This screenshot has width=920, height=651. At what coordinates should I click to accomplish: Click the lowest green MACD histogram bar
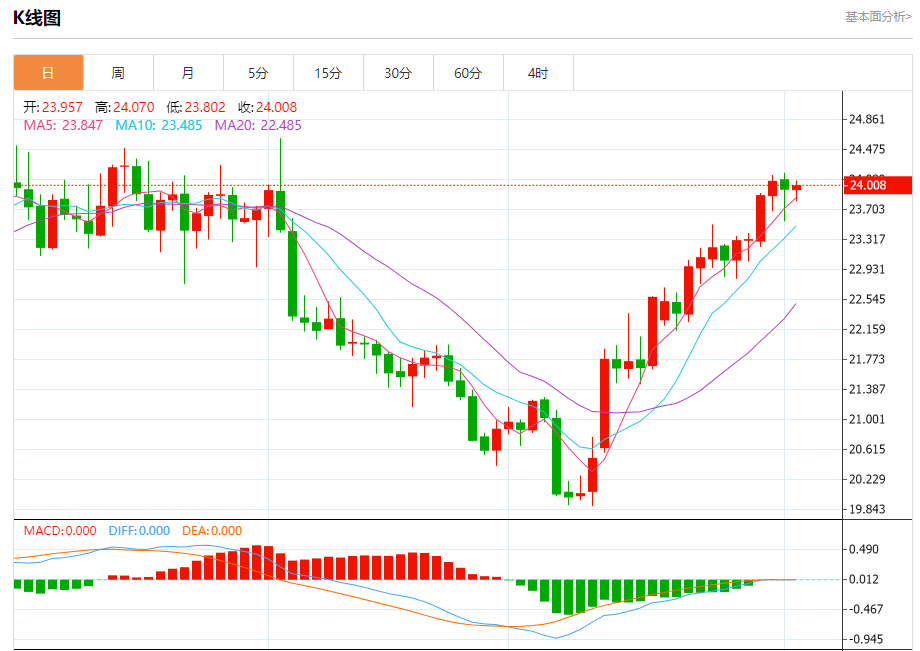tap(569, 597)
